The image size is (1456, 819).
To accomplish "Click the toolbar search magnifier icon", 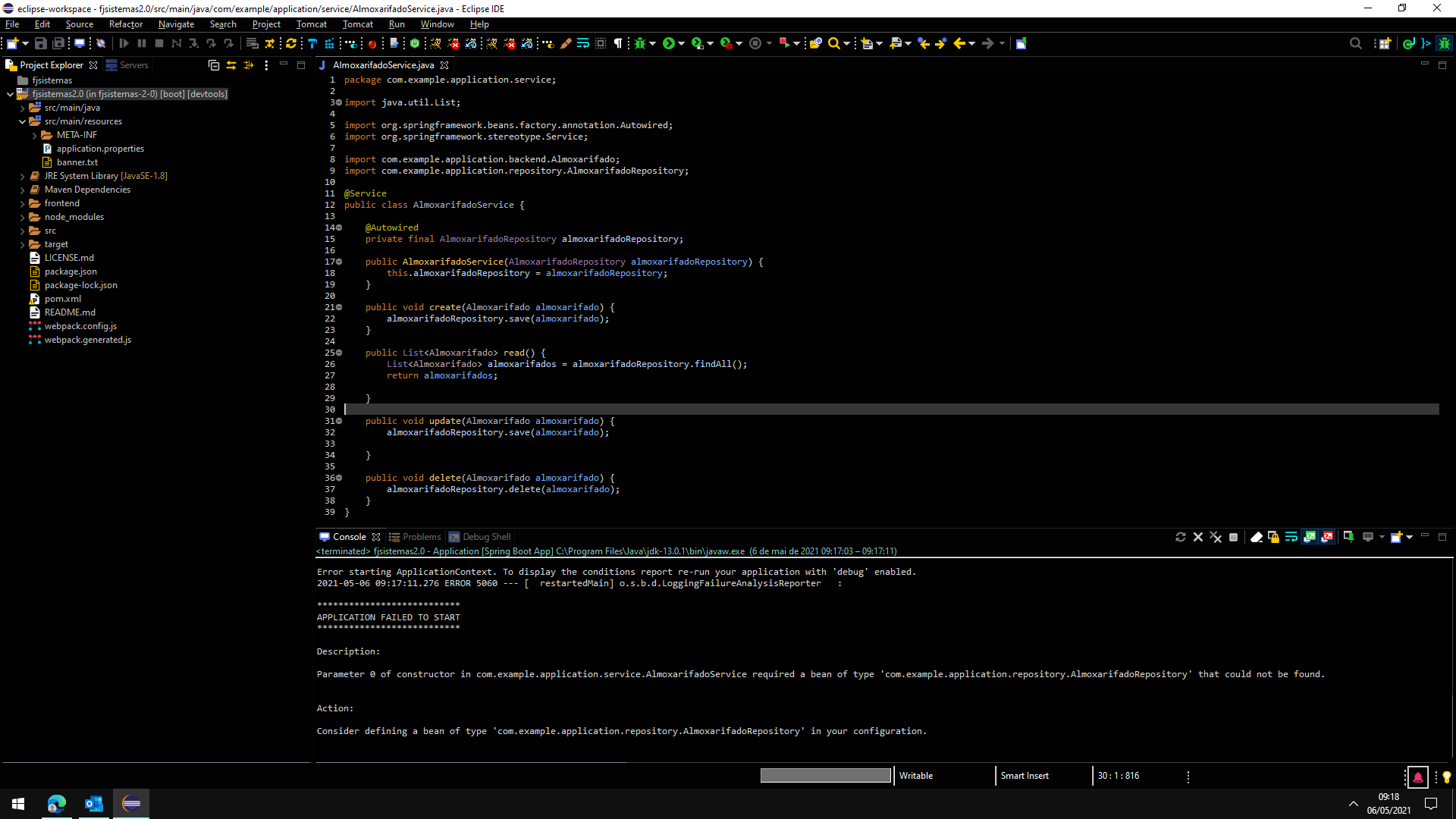I will point(834,43).
